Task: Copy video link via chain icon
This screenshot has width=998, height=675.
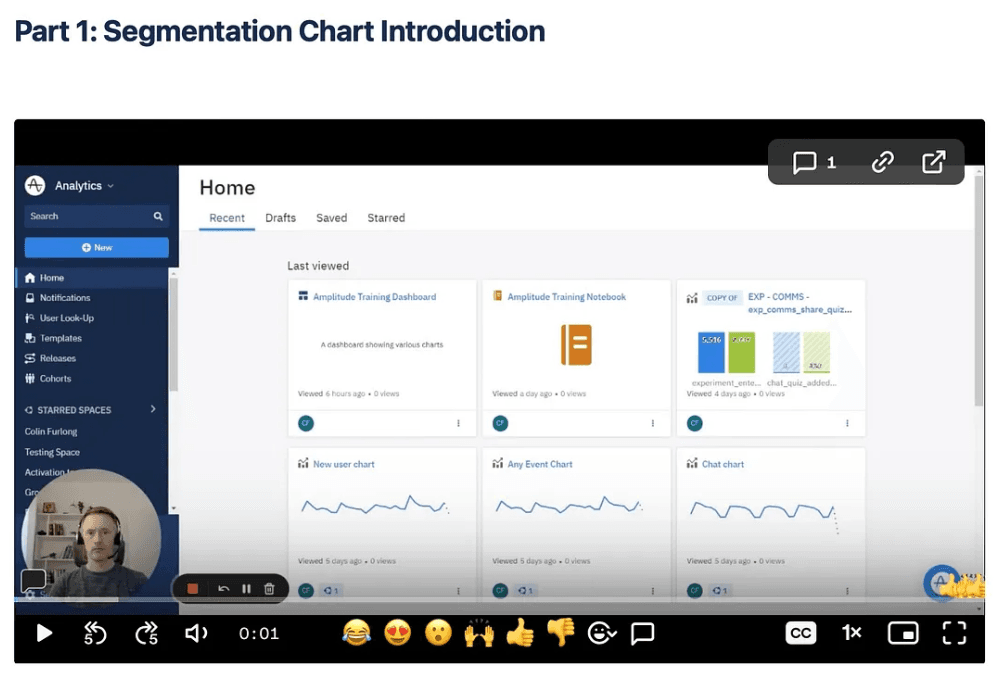Action: [x=882, y=162]
